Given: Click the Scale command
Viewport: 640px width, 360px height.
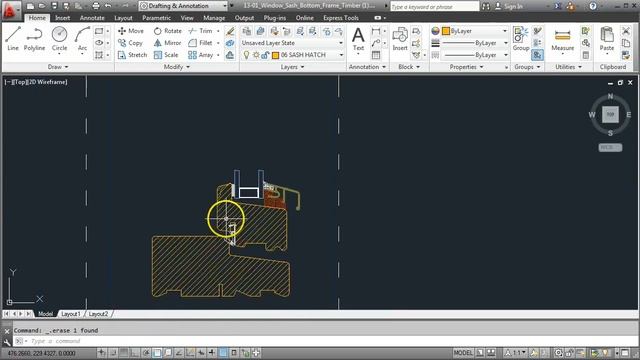Looking at the screenshot, I should coord(166,55).
